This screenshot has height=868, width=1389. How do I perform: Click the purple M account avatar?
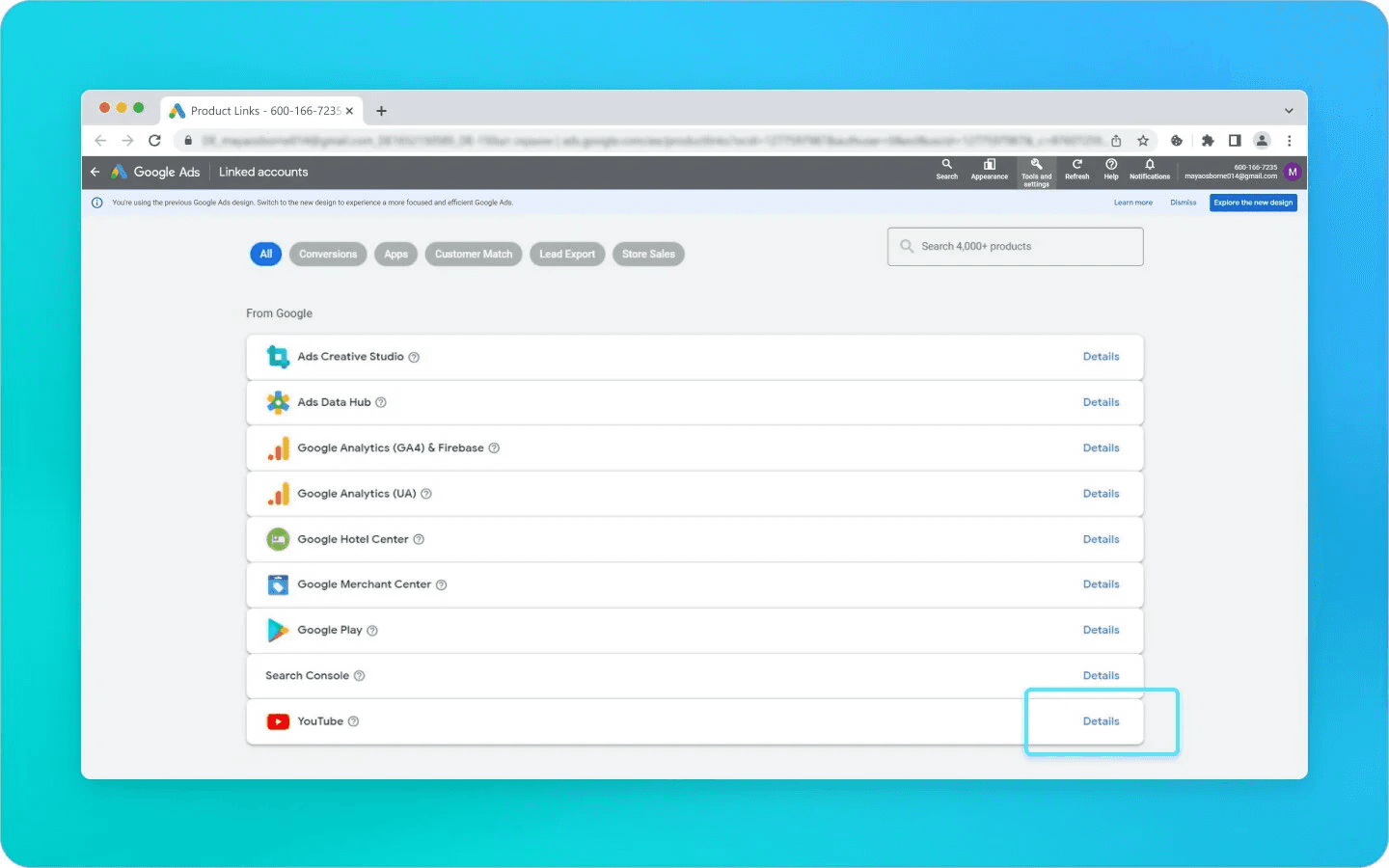coord(1293,172)
